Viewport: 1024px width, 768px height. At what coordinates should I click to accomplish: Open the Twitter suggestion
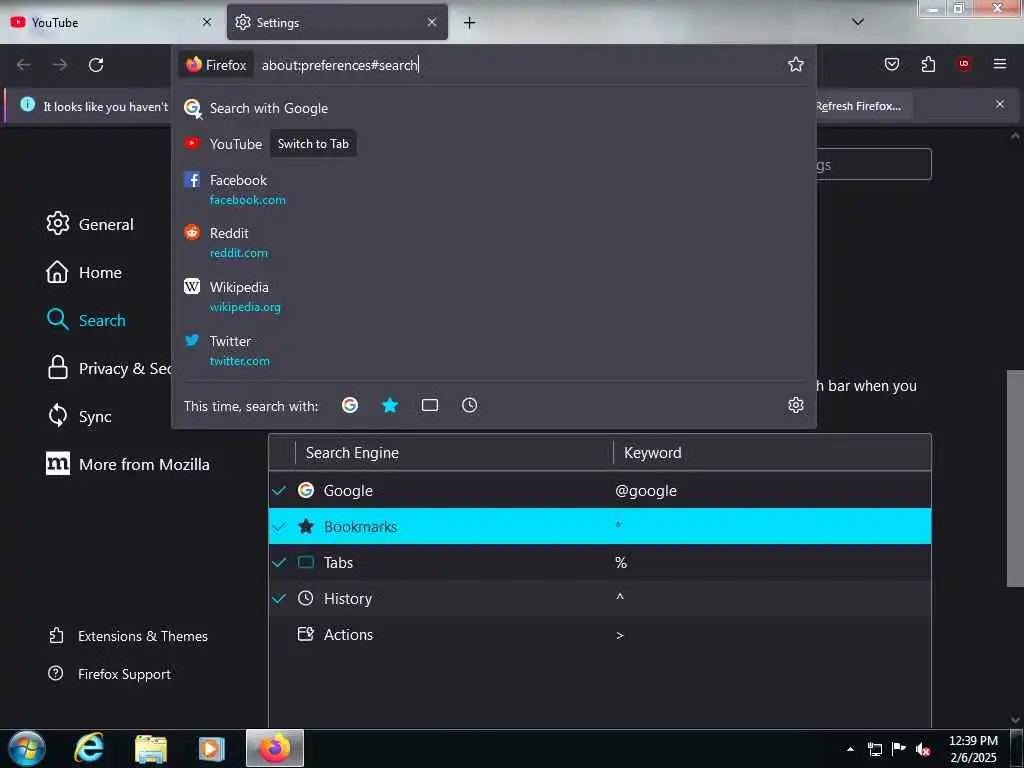pyautogui.click(x=494, y=351)
